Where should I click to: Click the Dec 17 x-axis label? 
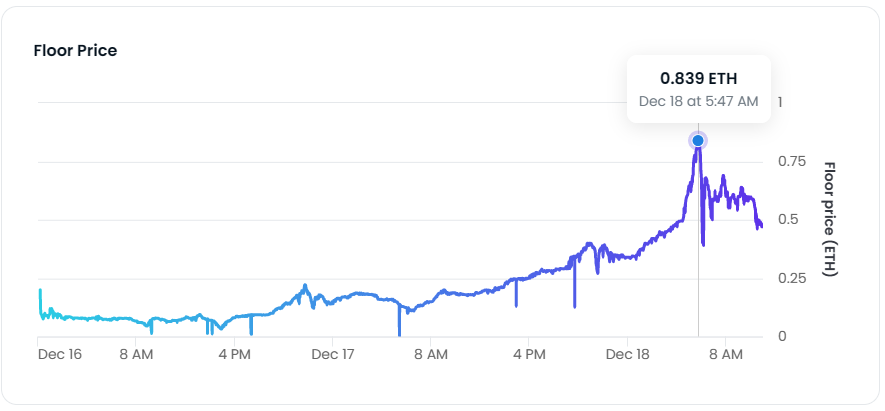pos(333,355)
